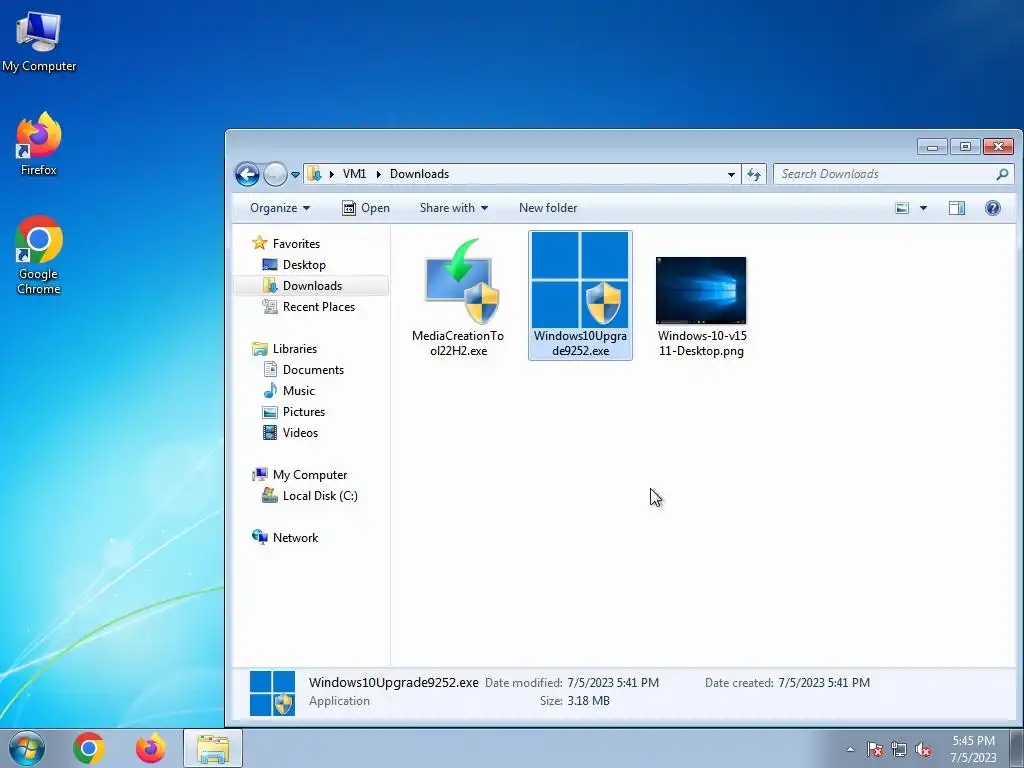Screen dimensions: 1024x768
Task: Close the Downloads Explorer window
Action: (x=998, y=147)
